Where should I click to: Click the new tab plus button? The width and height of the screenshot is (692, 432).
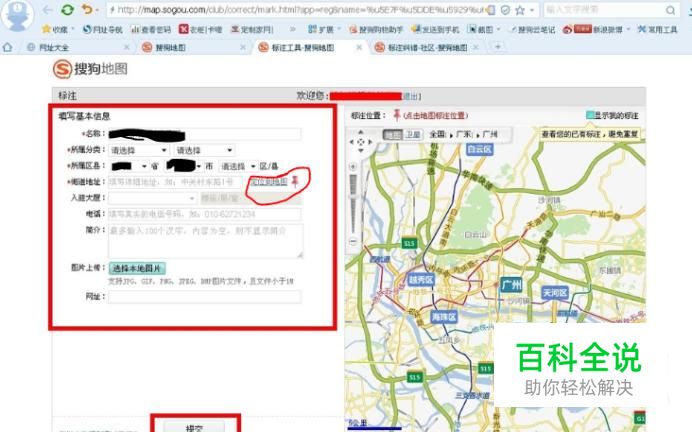[498, 47]
